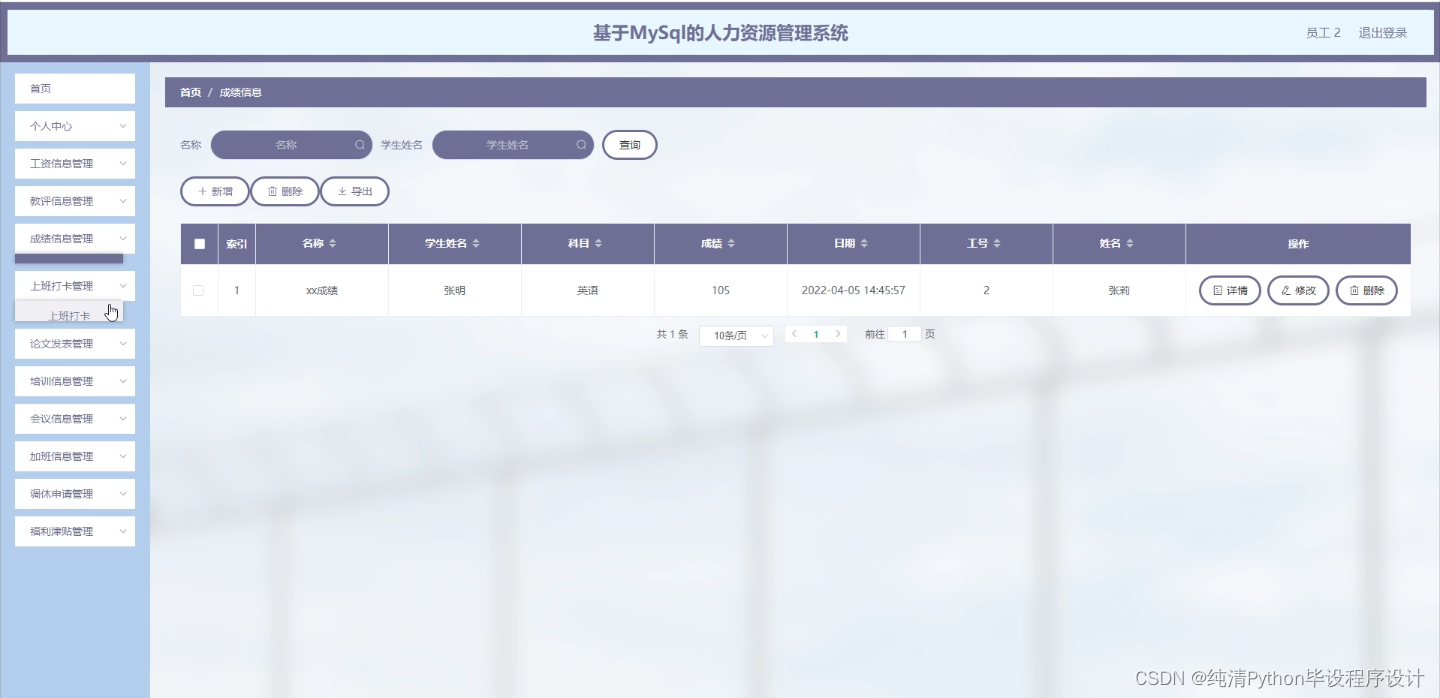Expand 成绩信息管理 menu chevron
1440x698 pixels.
point(123,238)
